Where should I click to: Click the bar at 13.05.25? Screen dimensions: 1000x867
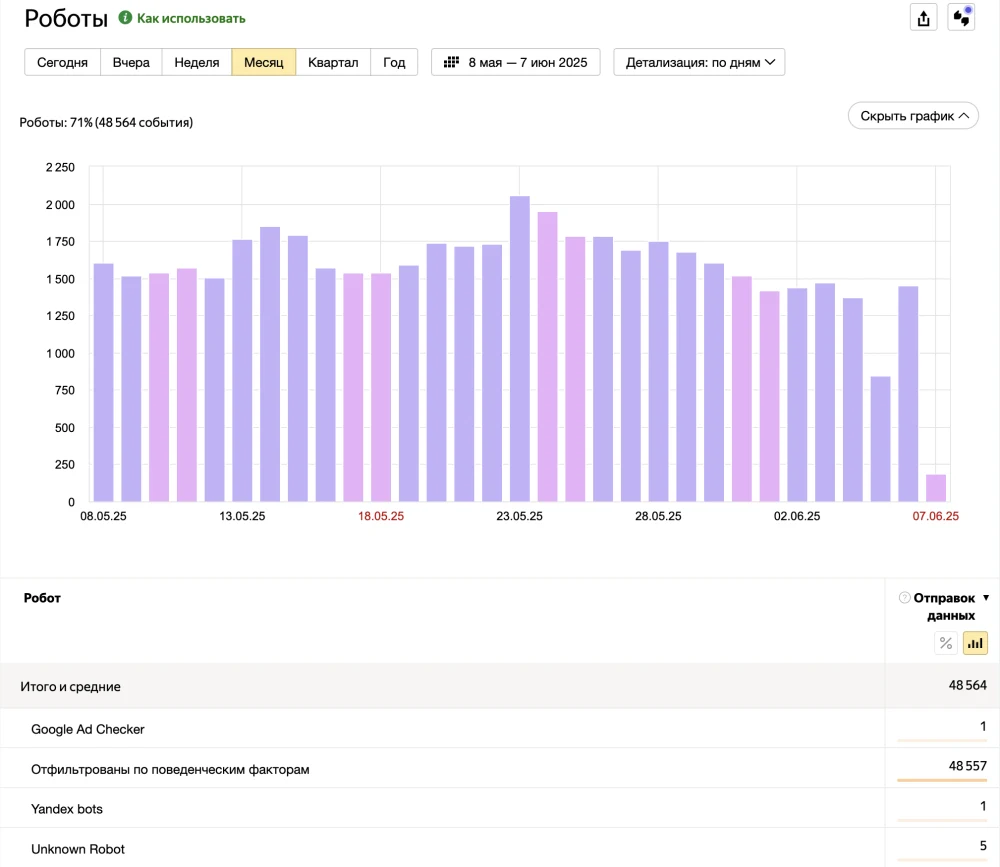242,371
